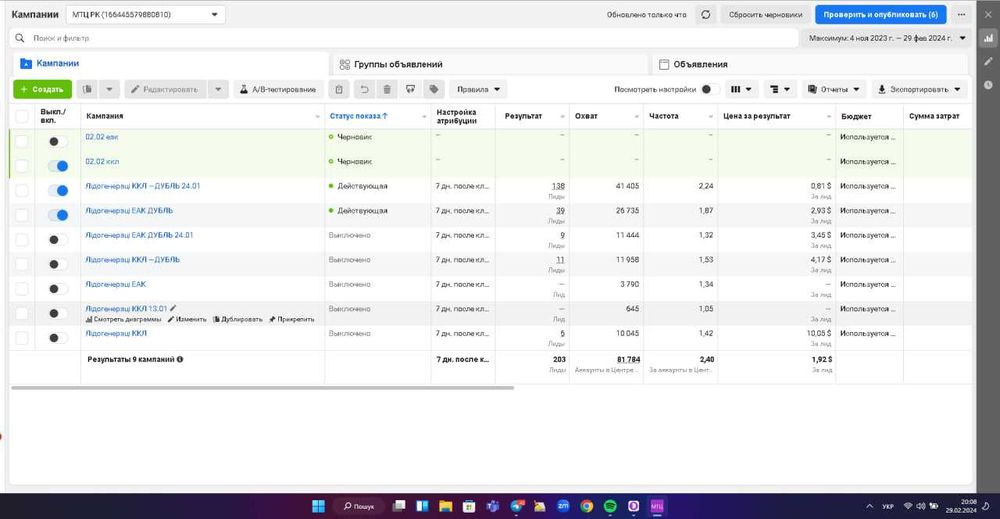Click the delete trash icon in toolbar
The height and width of the screenshot is (519, 1000).
point(387,89)
